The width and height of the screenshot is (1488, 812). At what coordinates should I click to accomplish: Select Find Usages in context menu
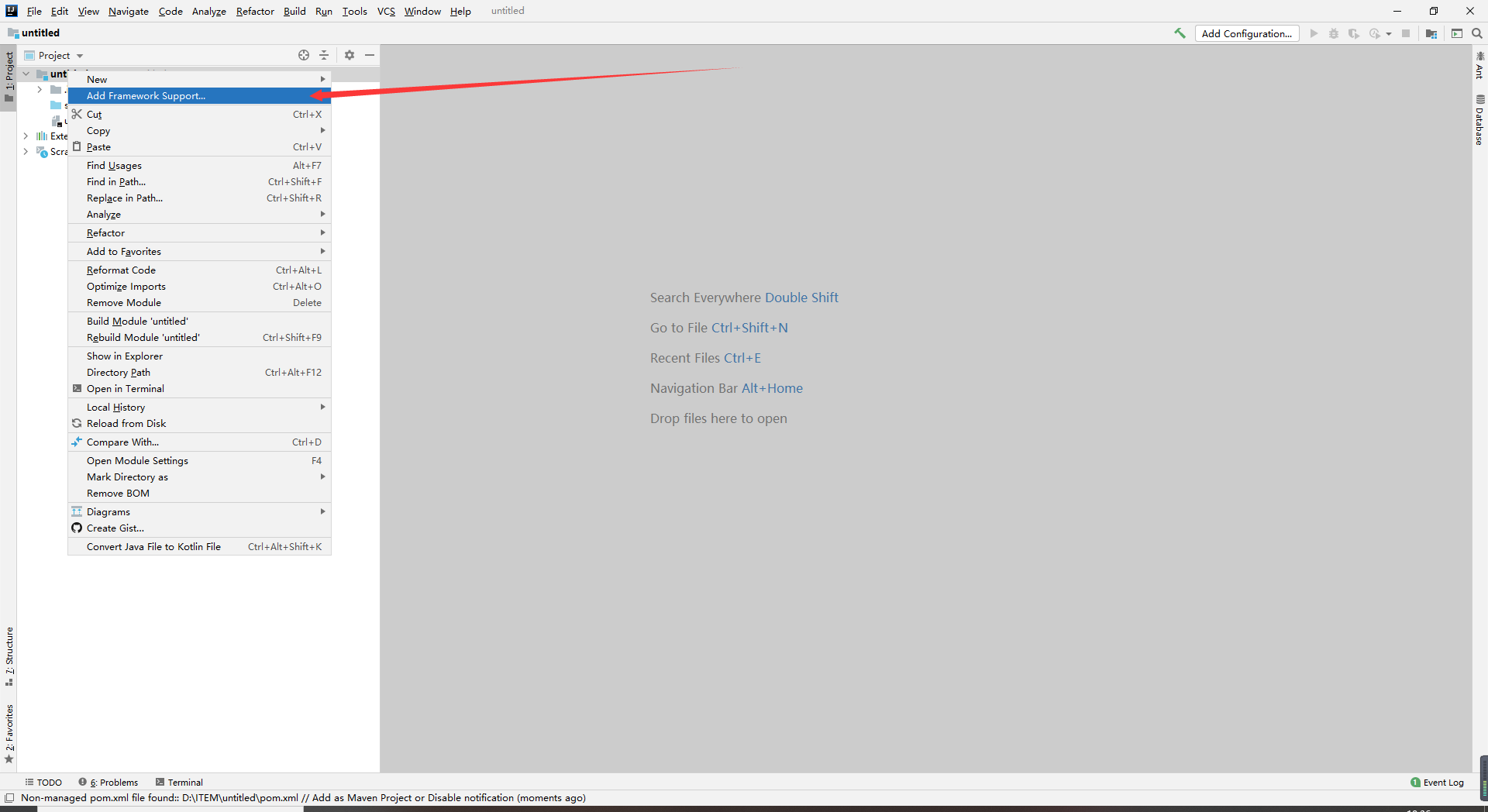pyautogui.click(x=199, y=165)
